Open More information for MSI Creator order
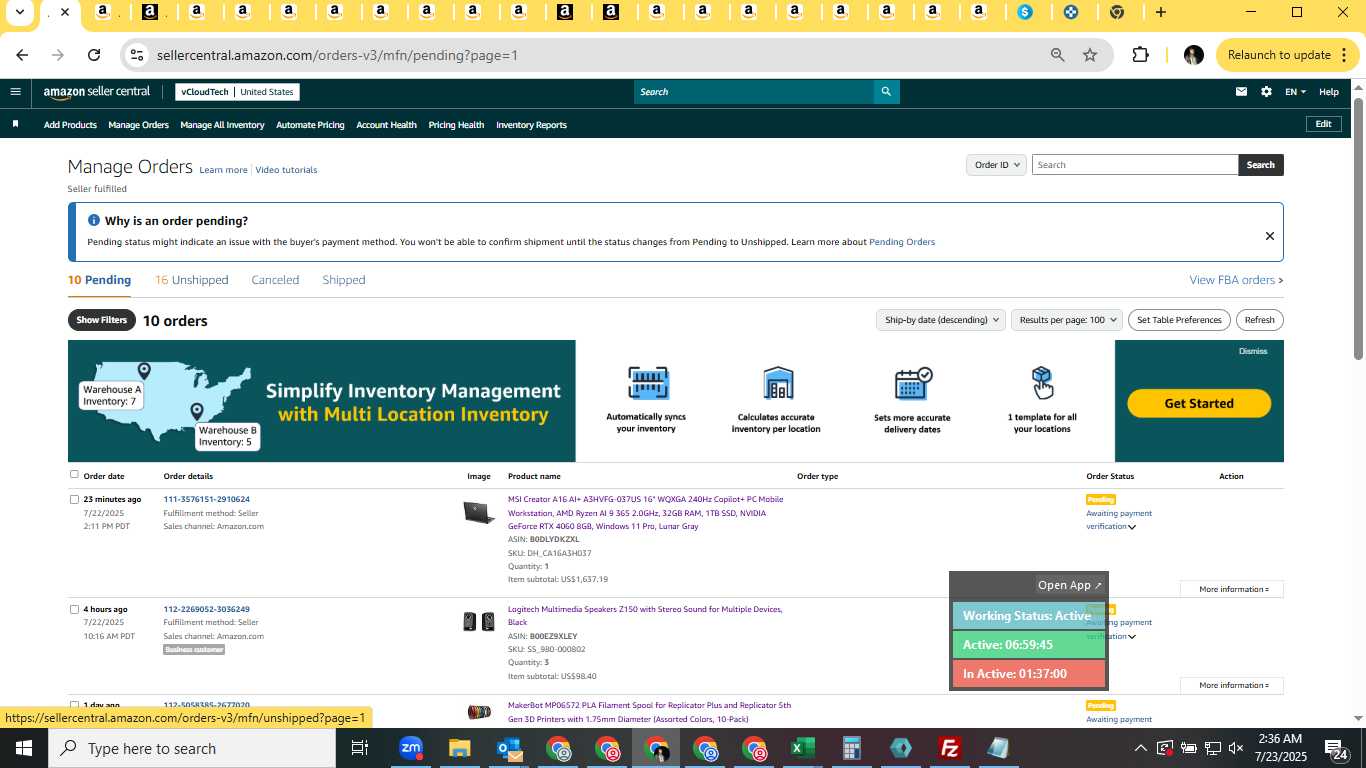This screenshot has width=1366, height=768. (1232, 589)
